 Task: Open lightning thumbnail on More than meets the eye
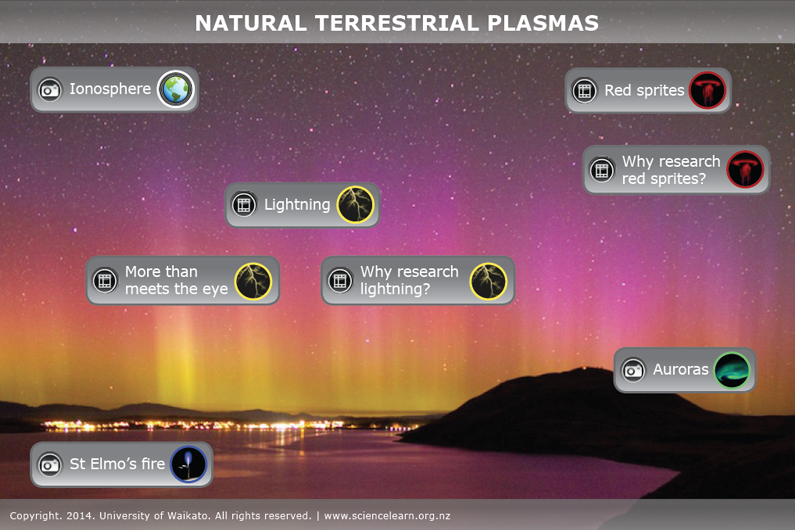[254, 281]
